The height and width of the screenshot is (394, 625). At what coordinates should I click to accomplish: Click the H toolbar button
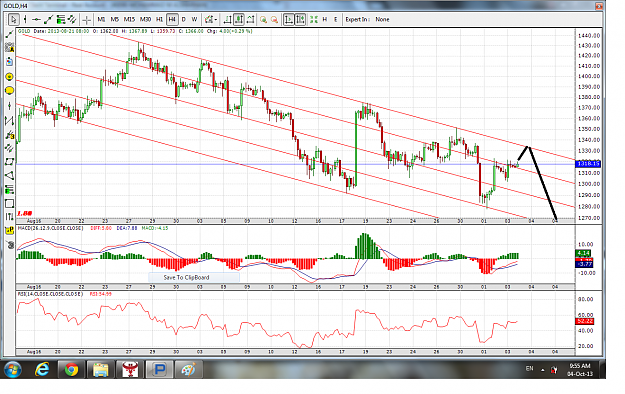325,19
